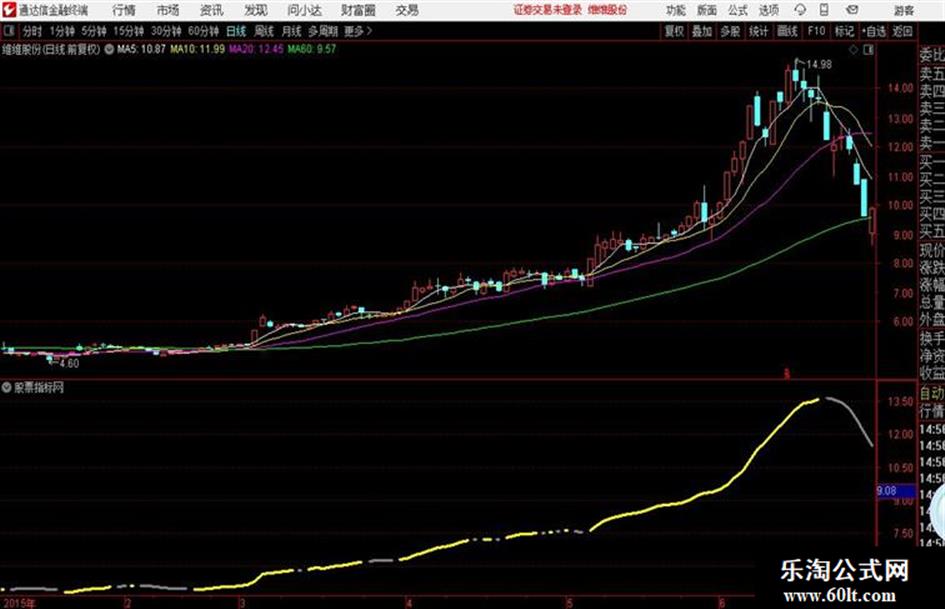Open the 问小达 menu
The image size is (945, 609).
point(304,10)
